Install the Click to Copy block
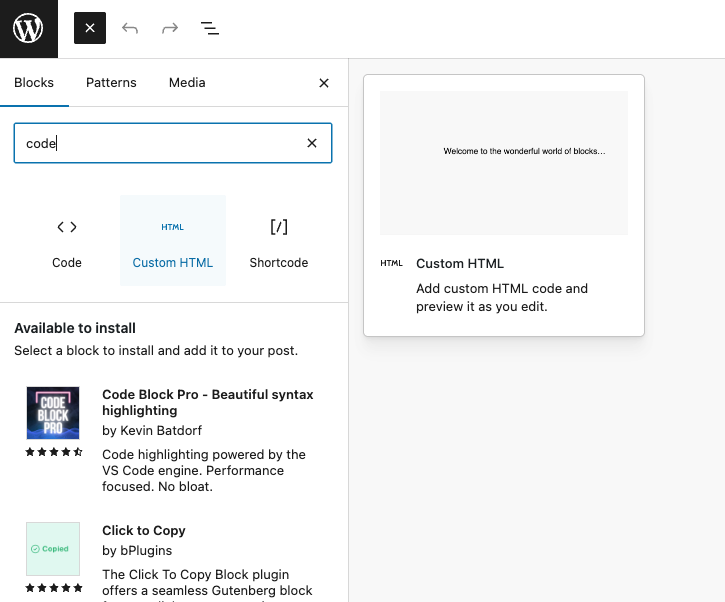This screenshot has width=725, height=602. point(144,531)
